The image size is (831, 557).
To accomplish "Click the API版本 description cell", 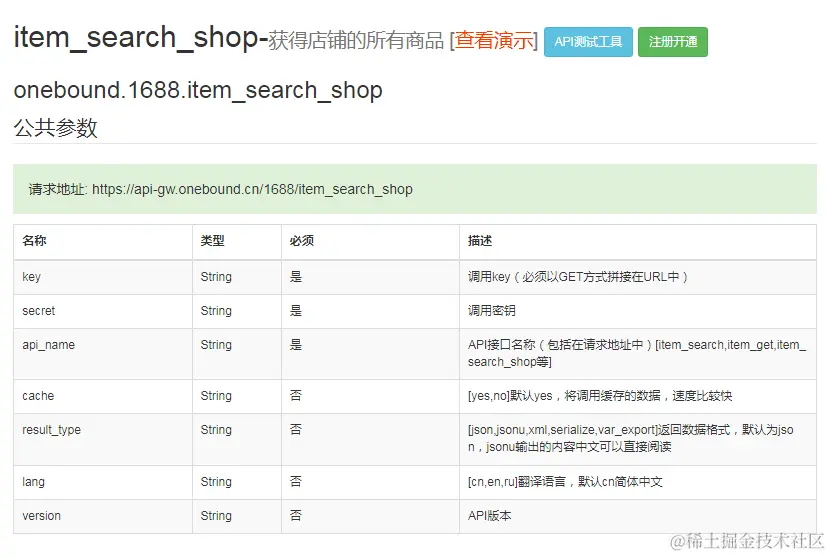I will pyautogui.click(x=638, y=516).
